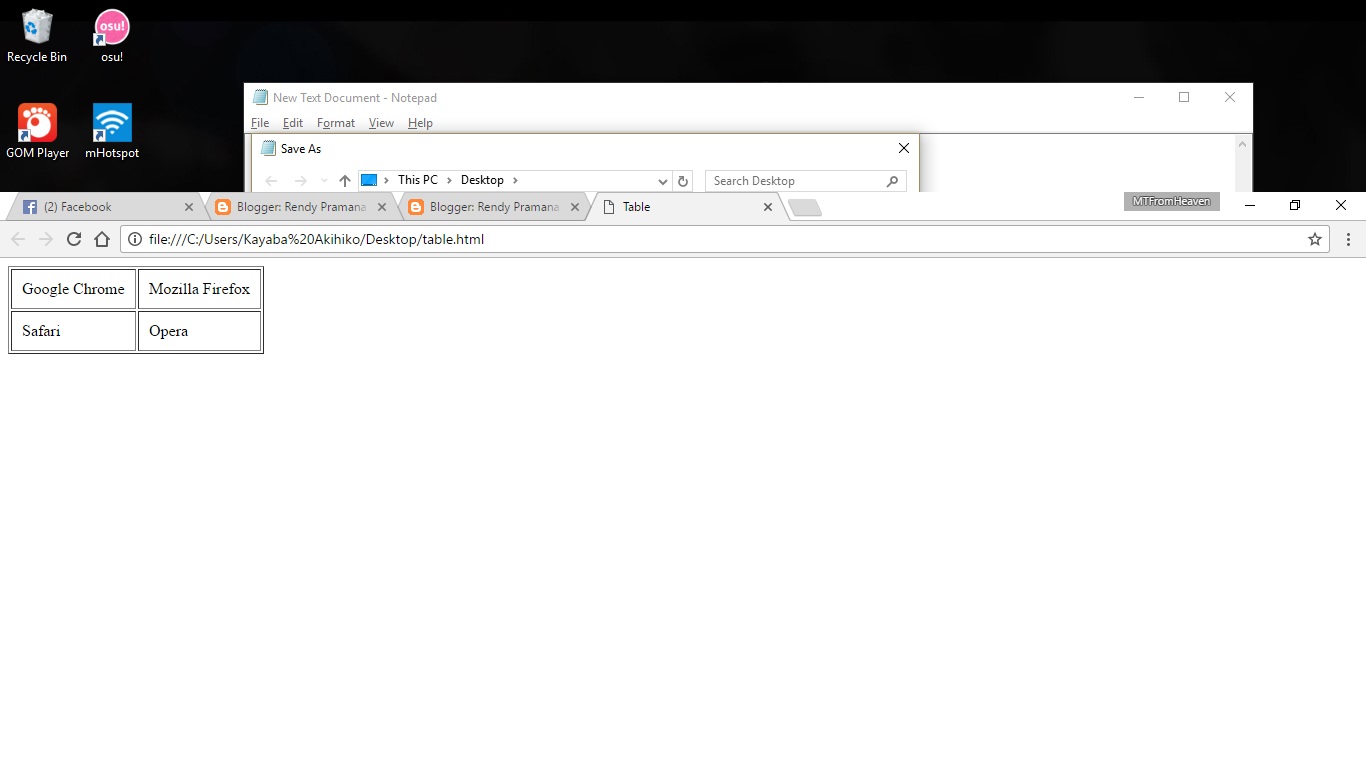
Task: Open the Format menu in Notepad
Action: [x=335, y=122]
